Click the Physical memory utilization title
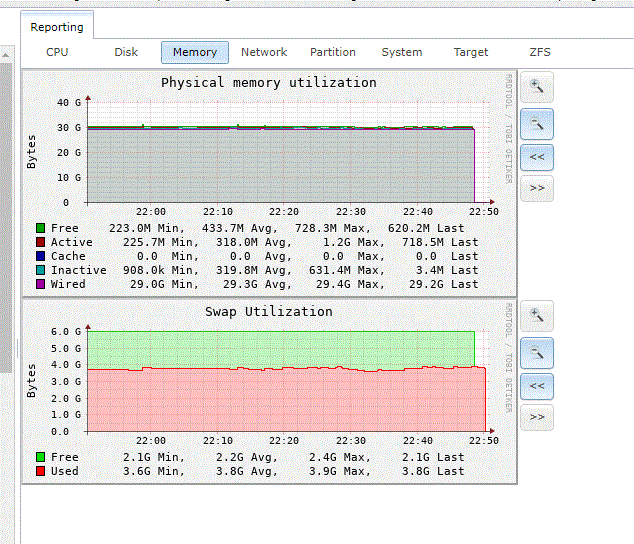 pos(269,83)
